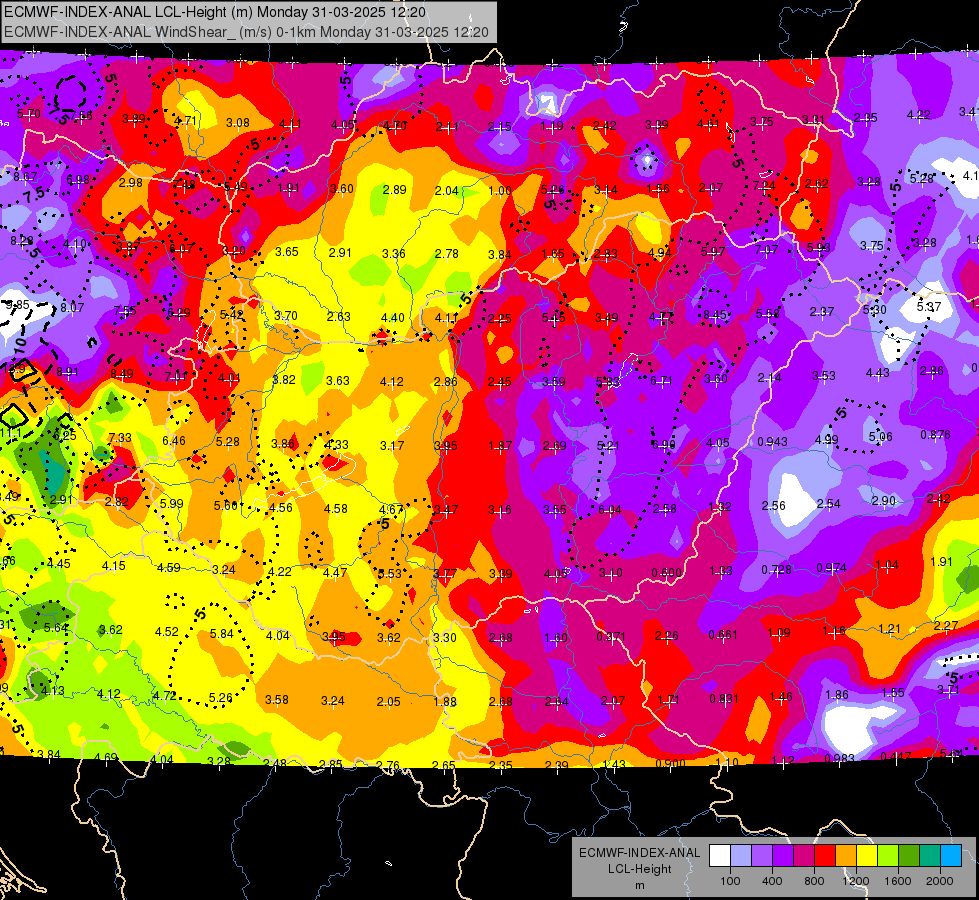
Task: Click the legend label '1200'
Action: (856, 881)
